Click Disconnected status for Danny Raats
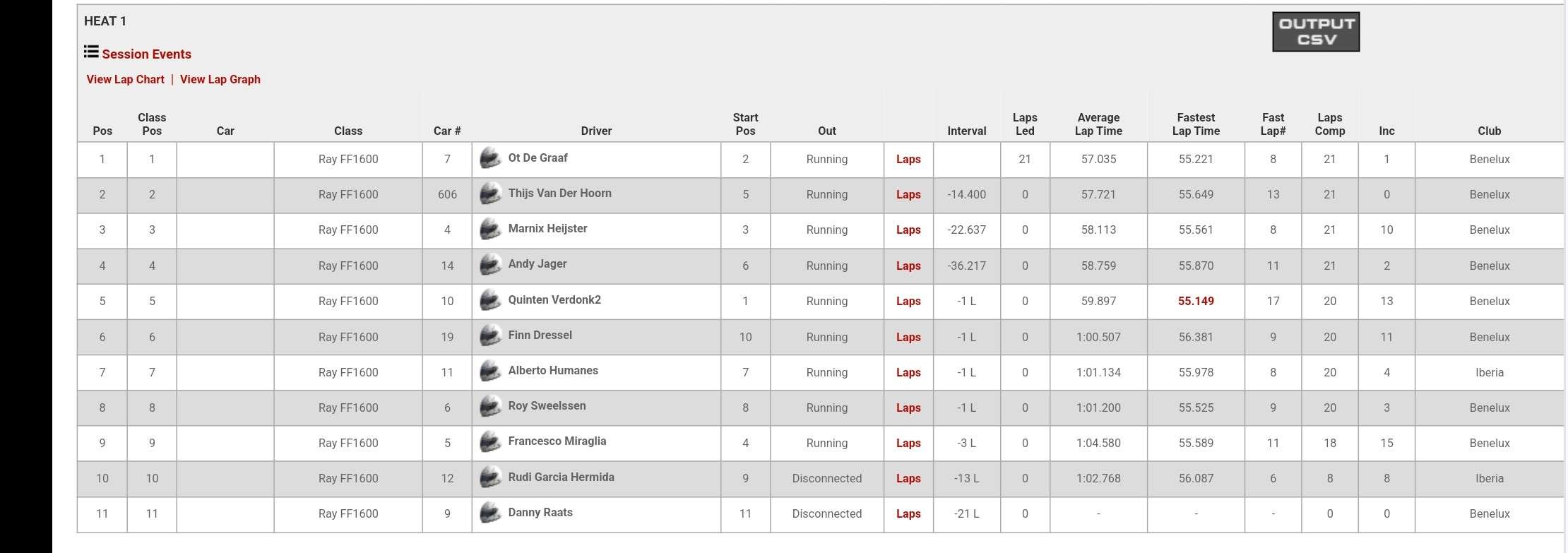Image resolution: width=1568 pixels, height=553 pixels. (826, 514)
